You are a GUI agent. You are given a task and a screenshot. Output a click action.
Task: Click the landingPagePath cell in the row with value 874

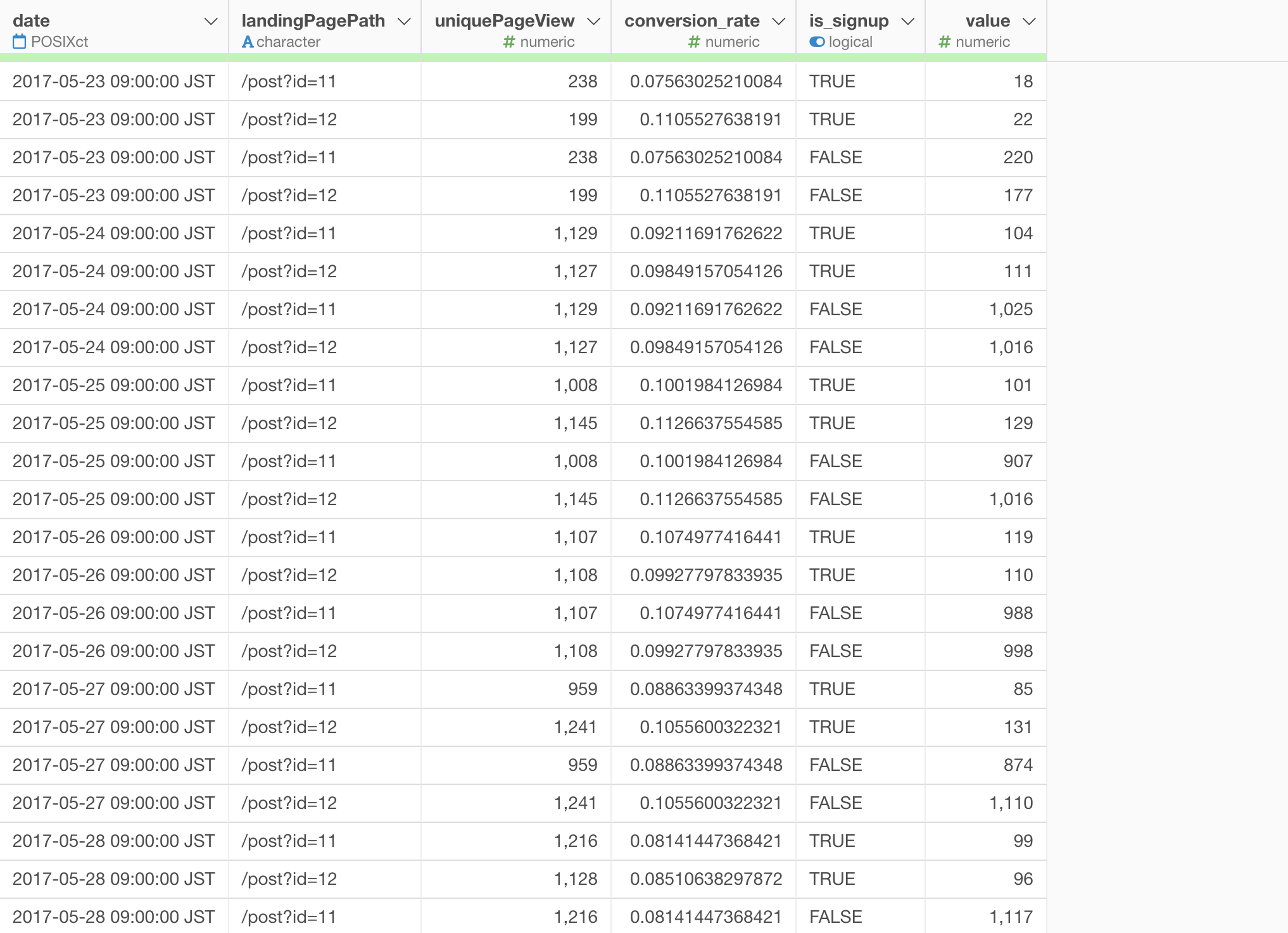tap(325, 765)
